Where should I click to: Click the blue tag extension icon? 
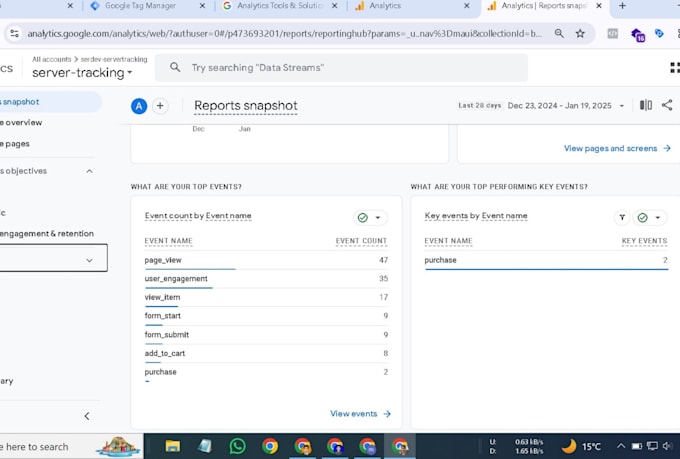point(659,33)
